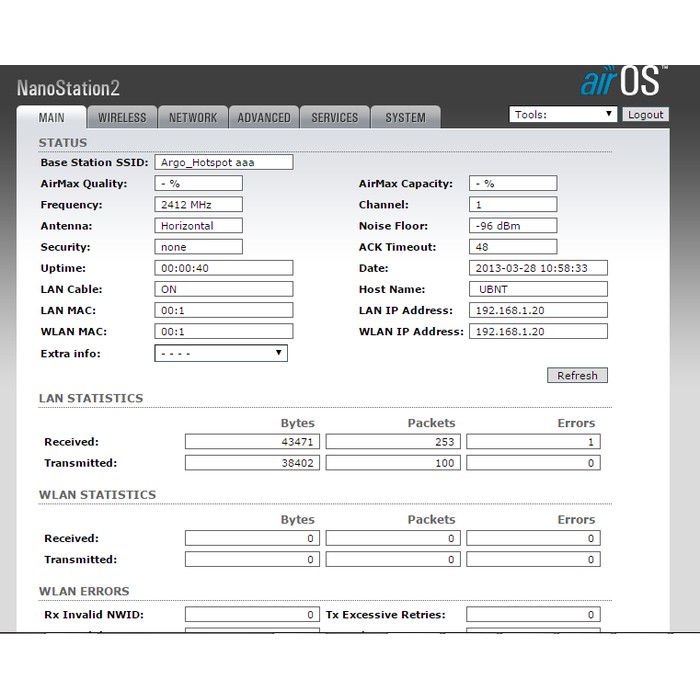Click the Noise Floor -96 dBm field

click(513, 225)
